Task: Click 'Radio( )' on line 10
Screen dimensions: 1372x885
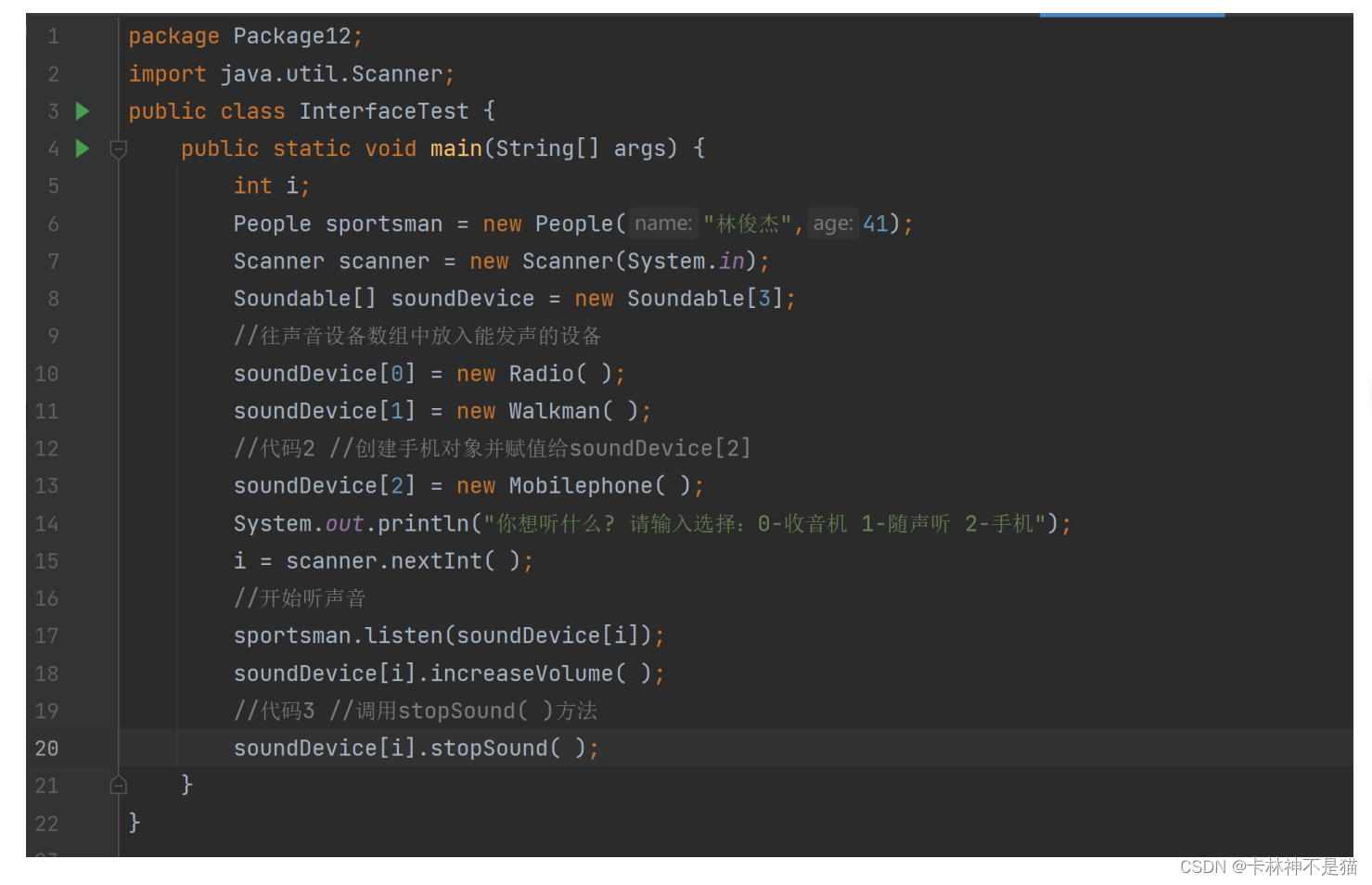Action: (560, 374)
